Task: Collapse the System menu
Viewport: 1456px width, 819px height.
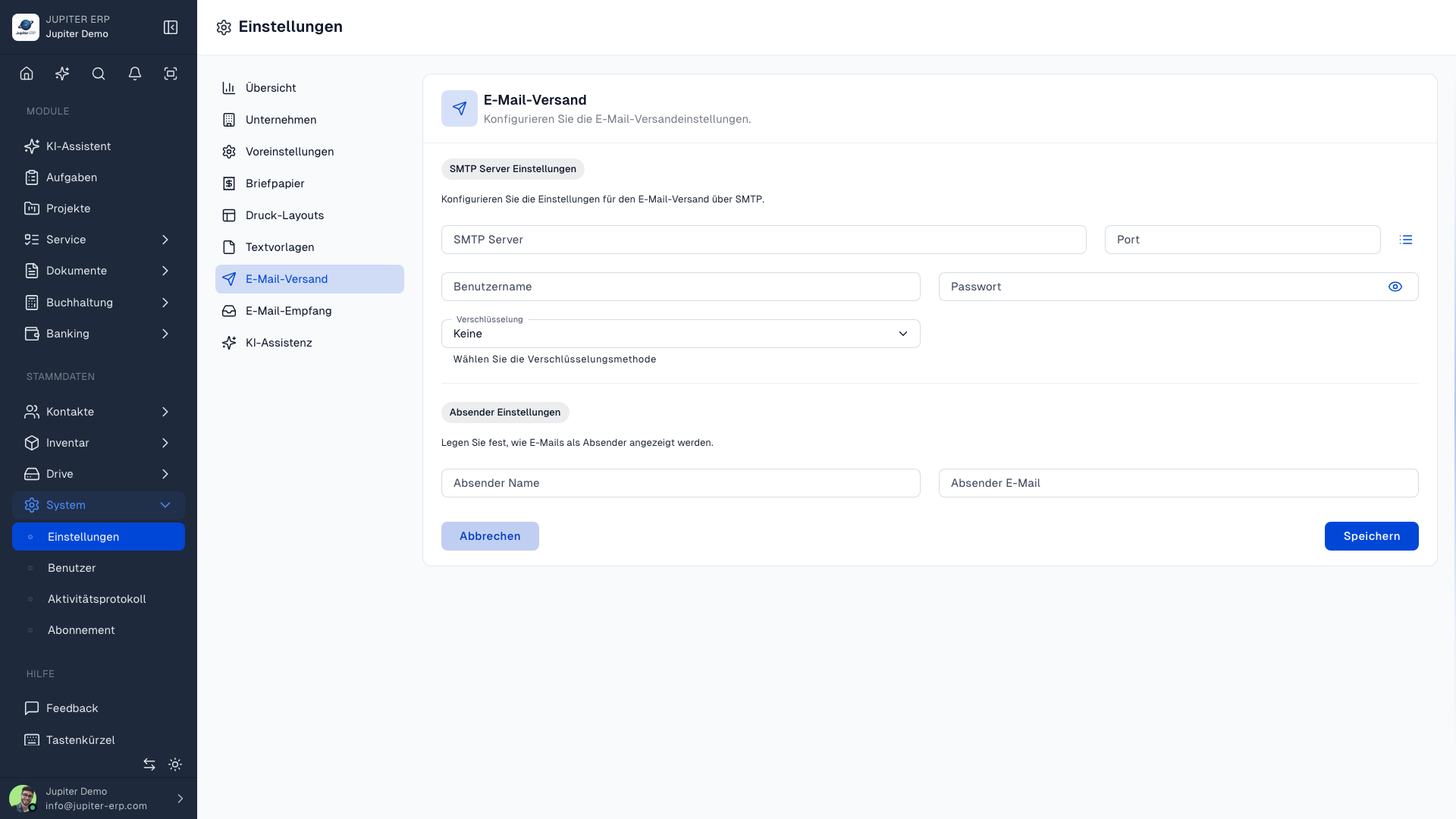Action: pyautogui.click(x=99, y=505)
